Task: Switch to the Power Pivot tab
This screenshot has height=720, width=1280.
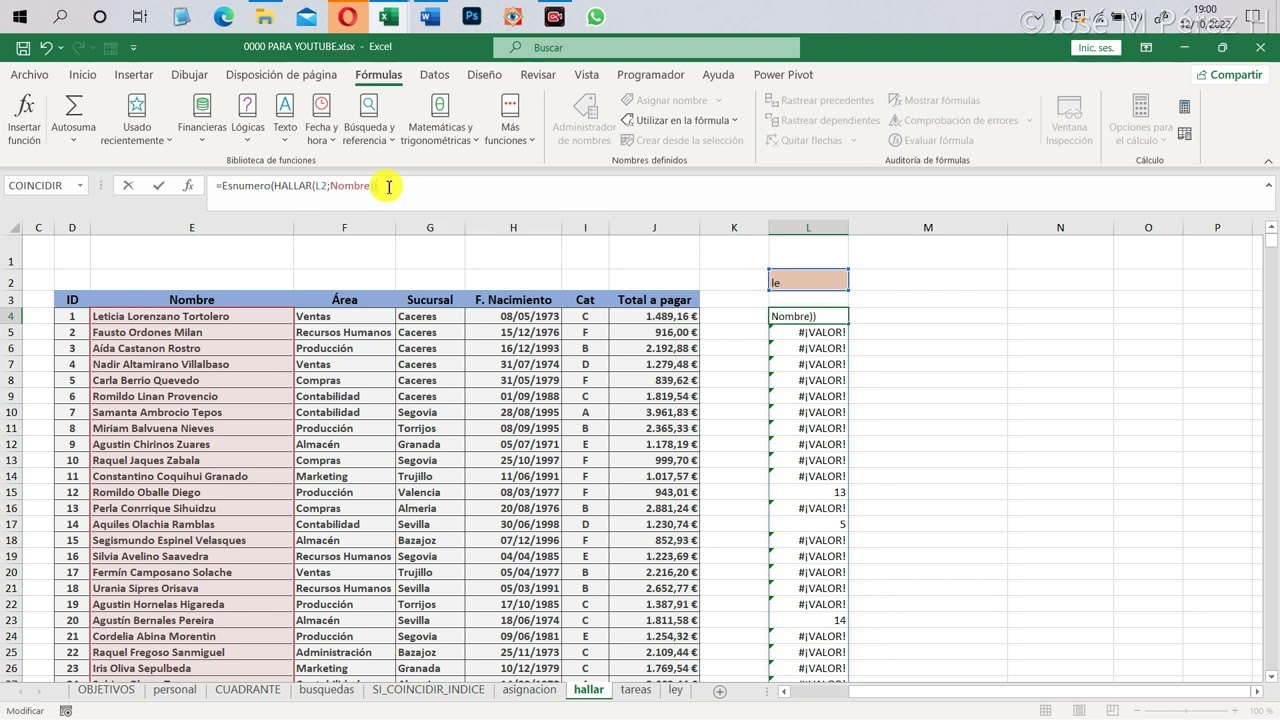Action: tap(783, 75)
